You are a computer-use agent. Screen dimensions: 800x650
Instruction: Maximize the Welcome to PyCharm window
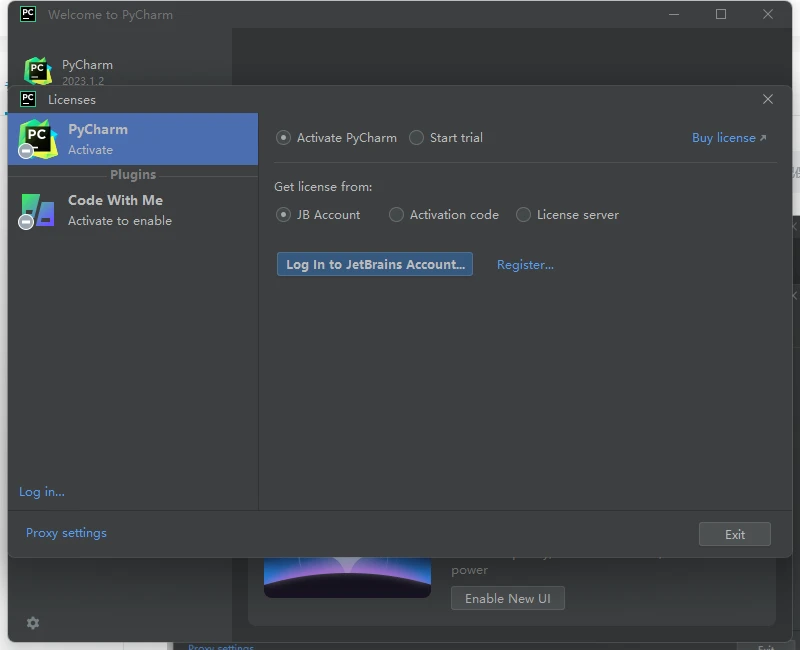click(x=721, y=14)
